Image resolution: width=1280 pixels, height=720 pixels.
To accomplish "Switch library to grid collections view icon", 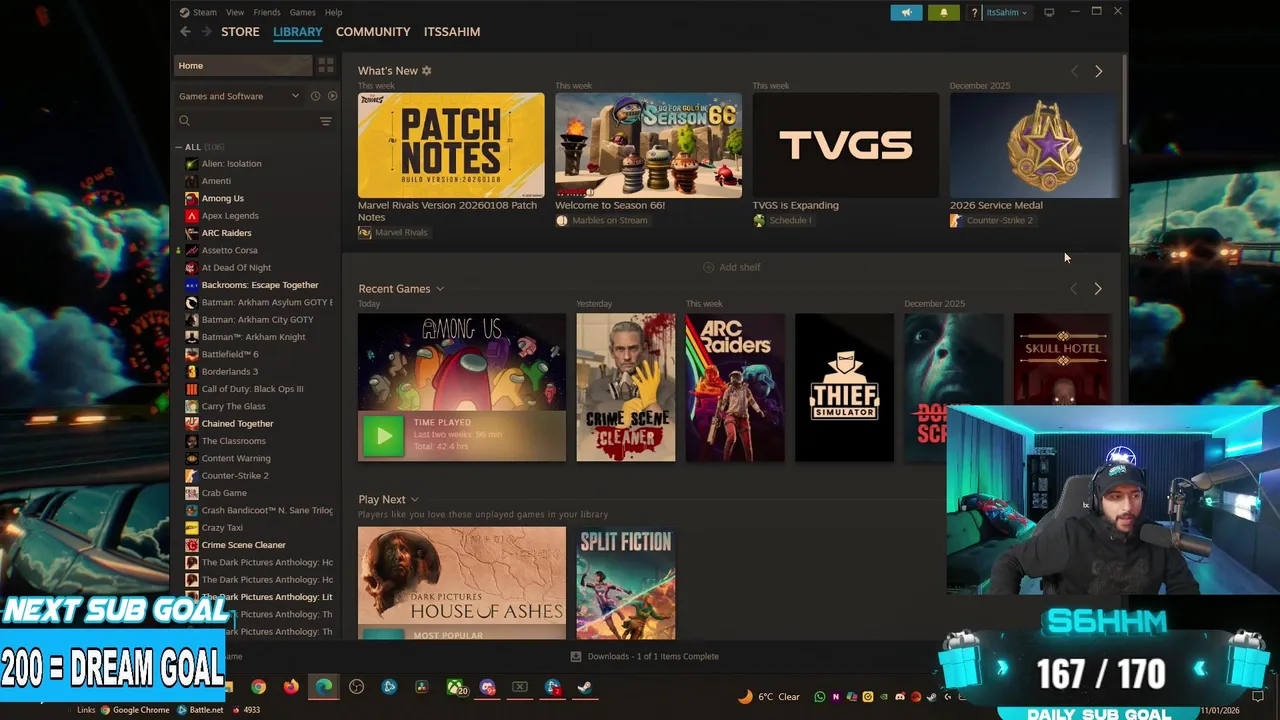I will pyautogui.click(x=325, y=65).
